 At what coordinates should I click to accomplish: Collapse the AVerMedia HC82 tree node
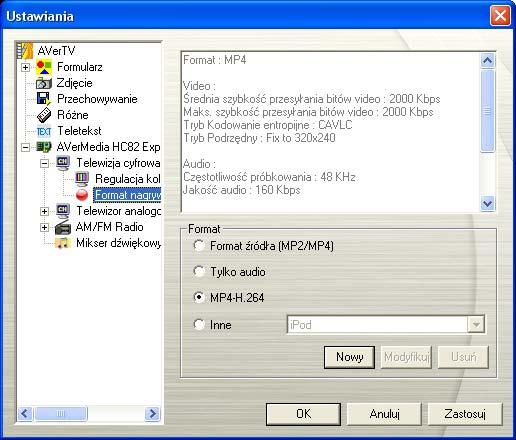25,147
